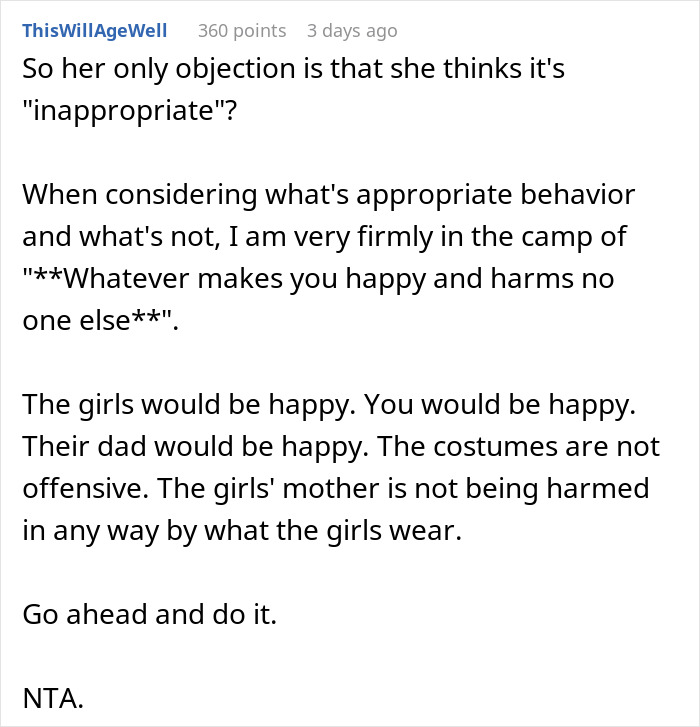
Task: Click the word "offensive"
Action: point(78,488)
